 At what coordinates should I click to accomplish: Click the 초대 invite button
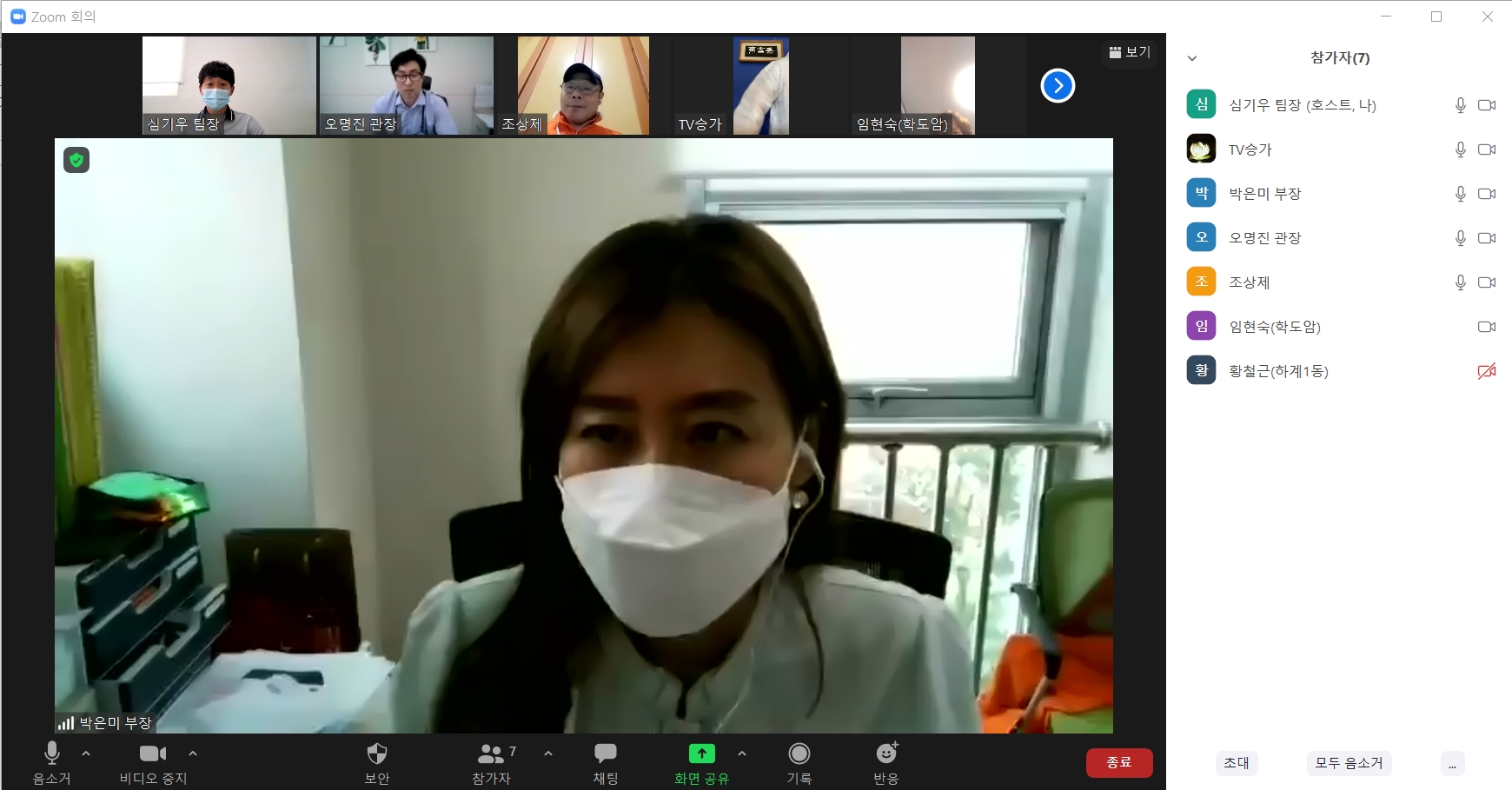coord(1236,763)
